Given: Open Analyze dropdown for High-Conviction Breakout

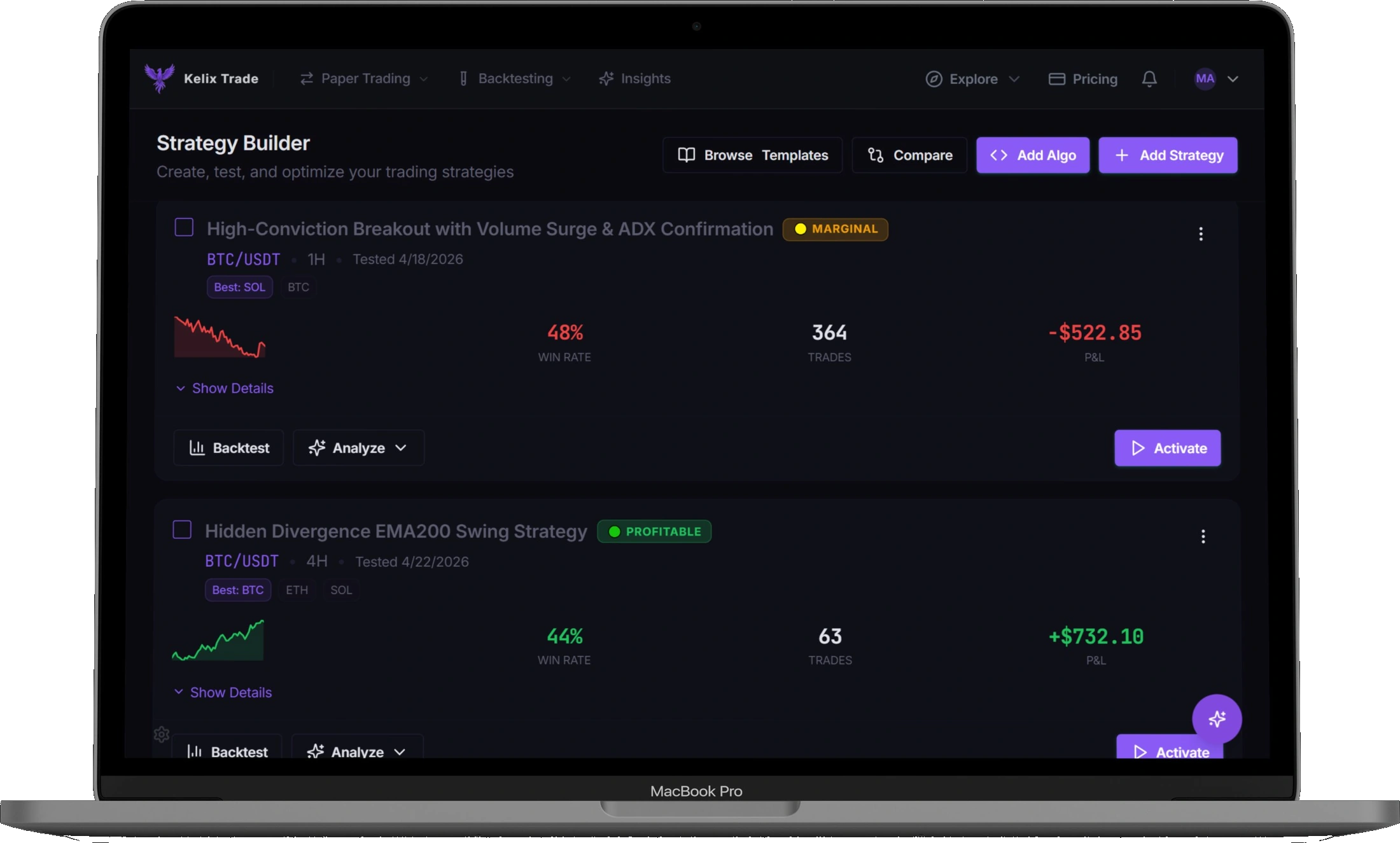Looking at the screenshot, I should pyautogui.click(x=358, y=448).
